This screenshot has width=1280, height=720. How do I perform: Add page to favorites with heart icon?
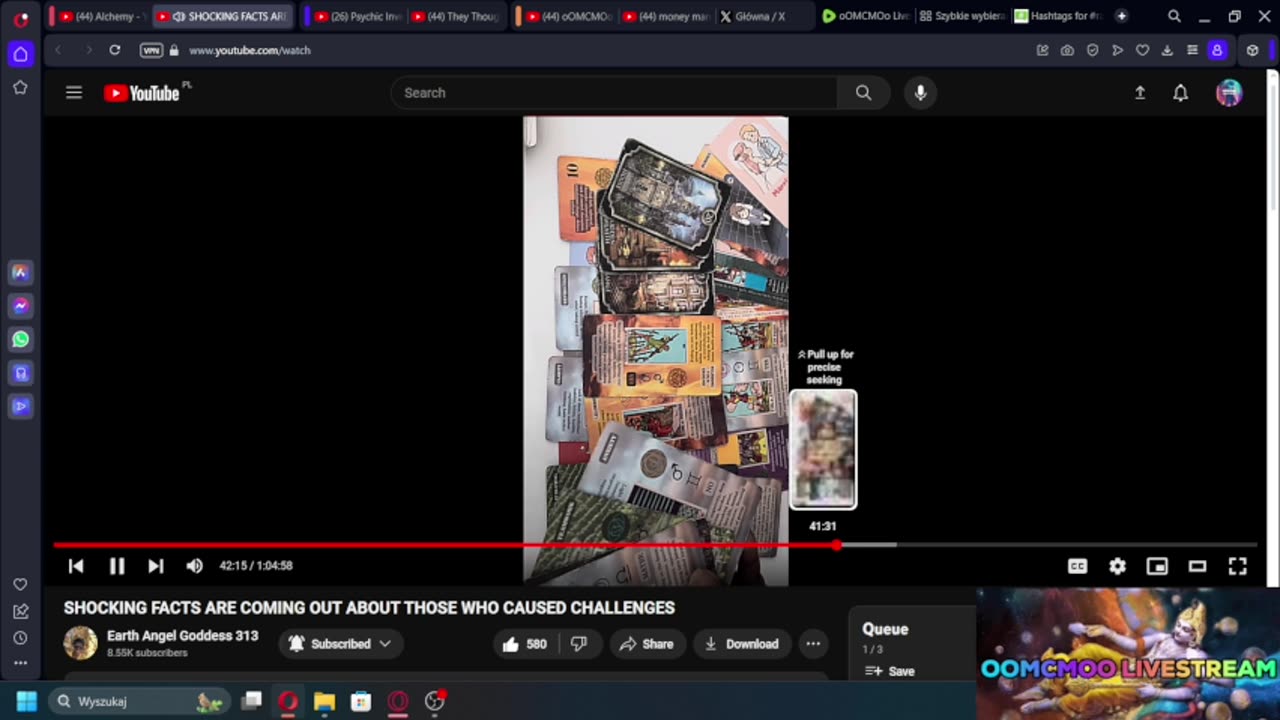coord(1142,50)
